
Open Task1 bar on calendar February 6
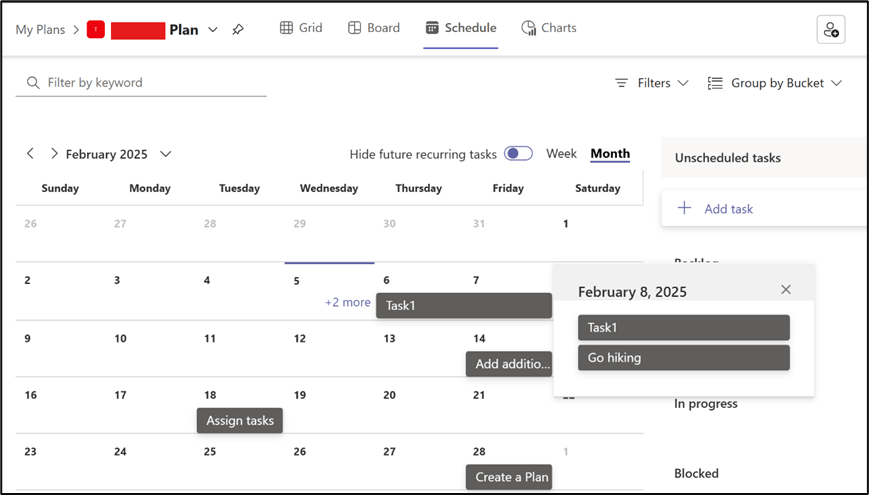[x=464, y=305]
